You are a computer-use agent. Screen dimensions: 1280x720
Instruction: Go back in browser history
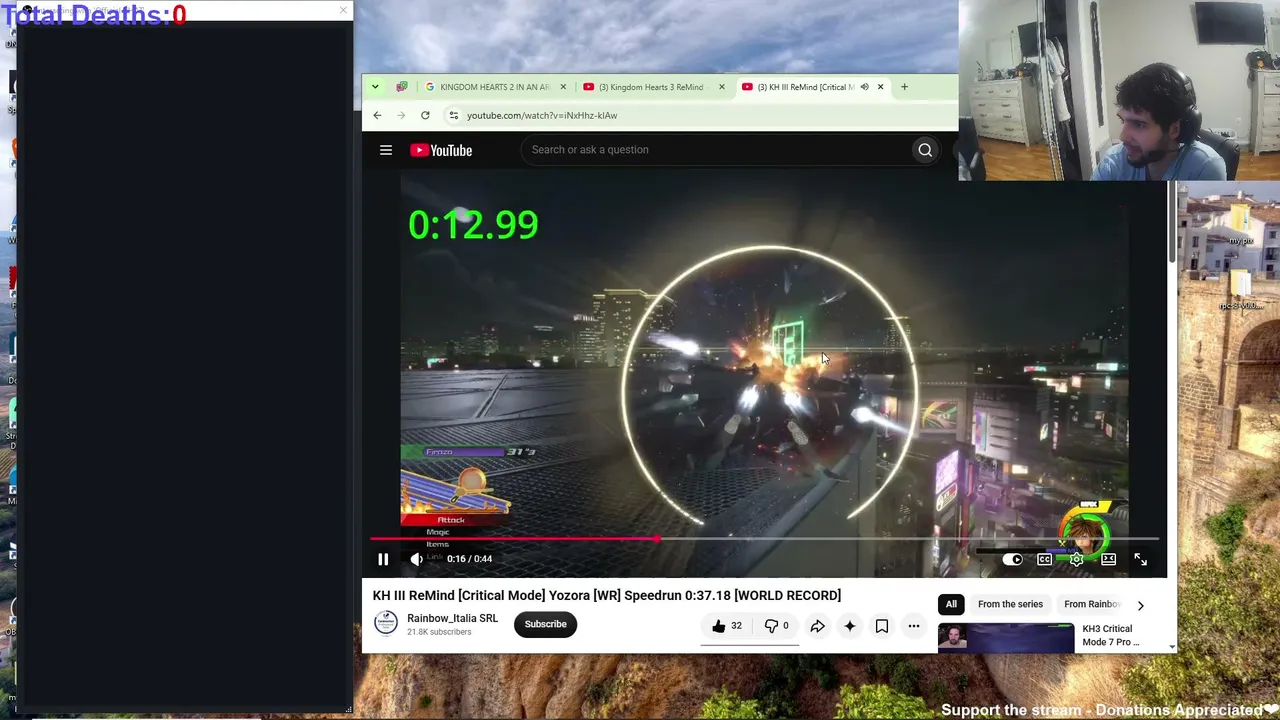(377, 115)
